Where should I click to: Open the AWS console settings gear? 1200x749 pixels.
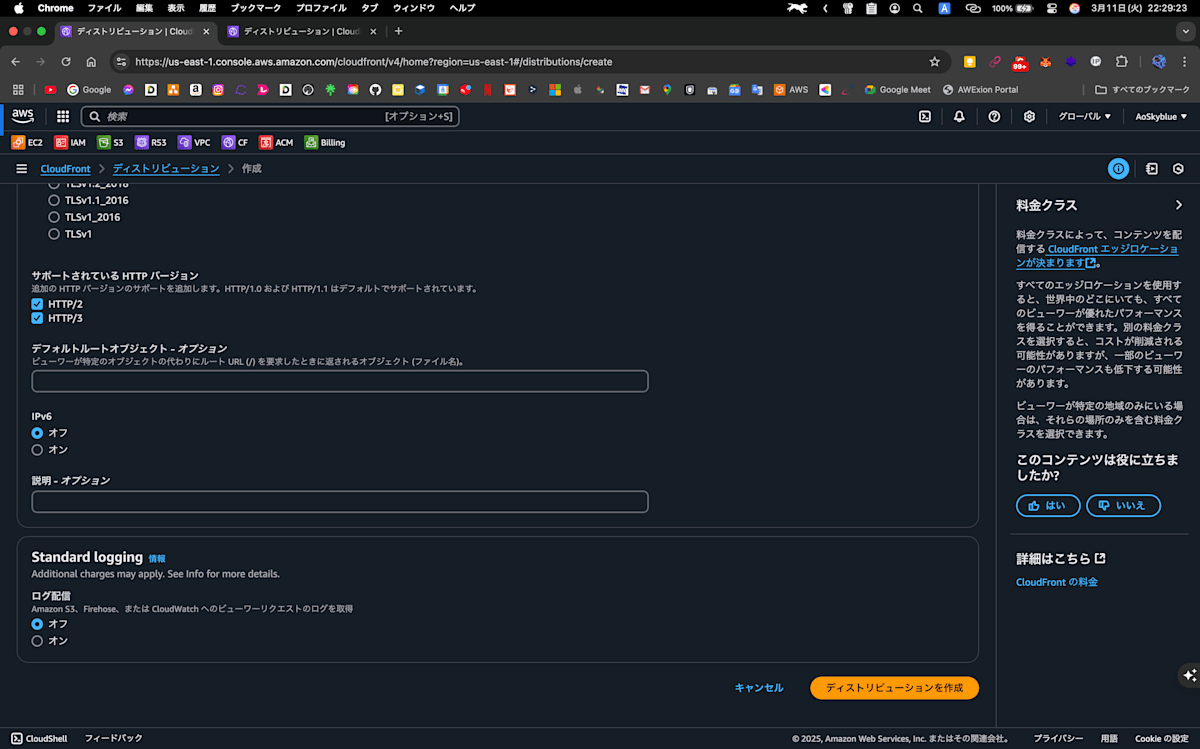[1029, 116]
